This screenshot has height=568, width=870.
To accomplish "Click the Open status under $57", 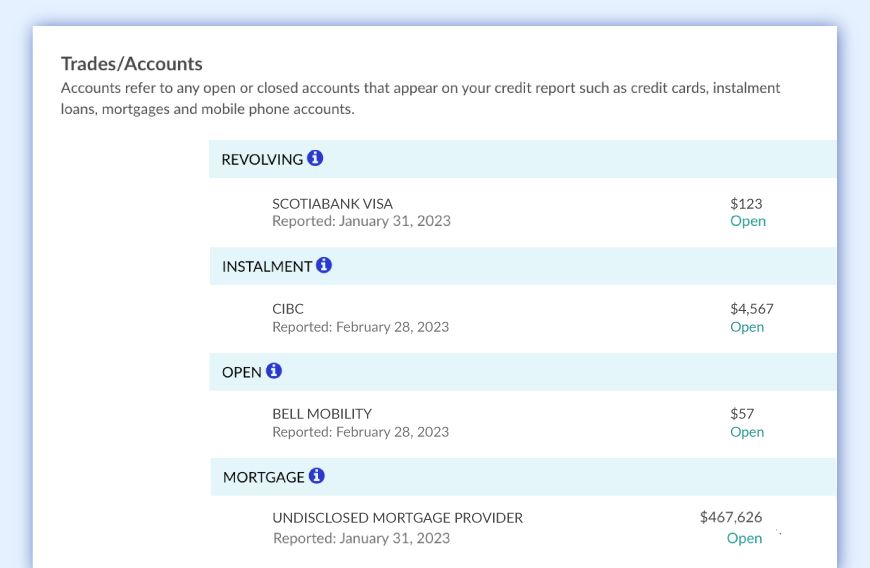I will [x=747, y=432].
